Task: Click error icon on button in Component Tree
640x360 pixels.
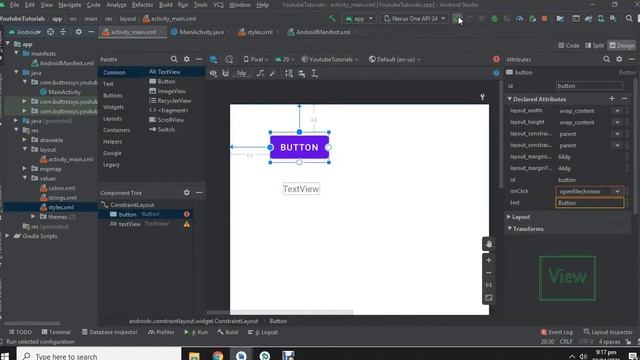Action: pyautogui.click(x=187, y=214)
